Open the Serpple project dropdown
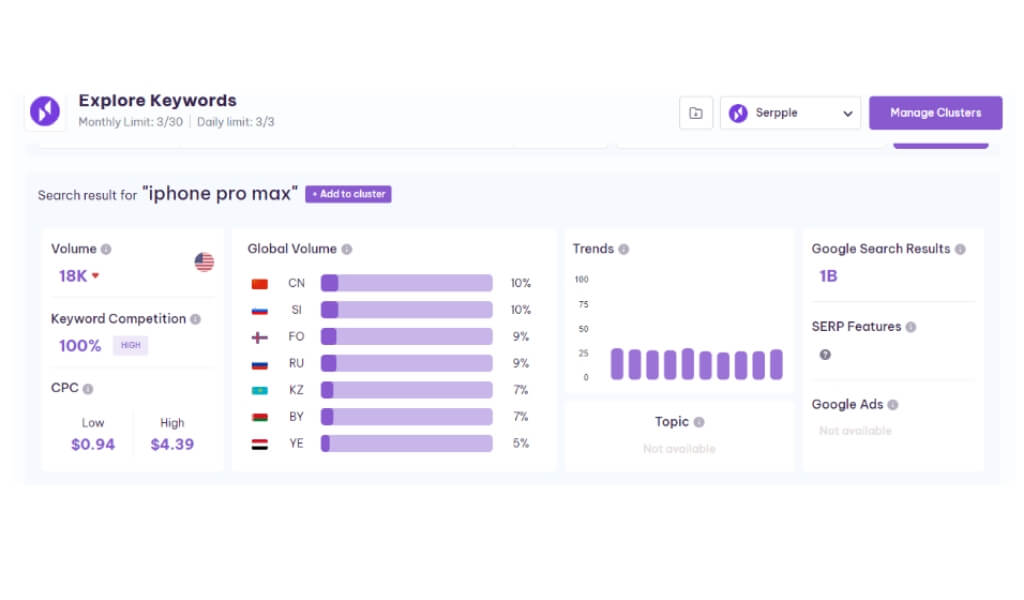 click(x=790, y=113)
